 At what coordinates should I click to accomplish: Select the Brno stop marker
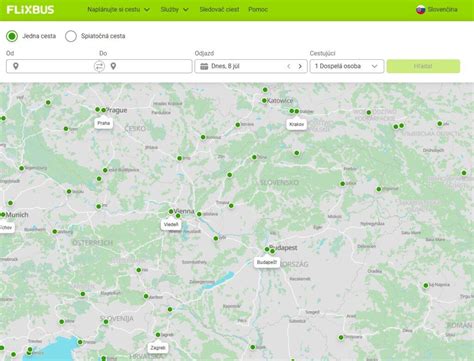pos(179,158)
